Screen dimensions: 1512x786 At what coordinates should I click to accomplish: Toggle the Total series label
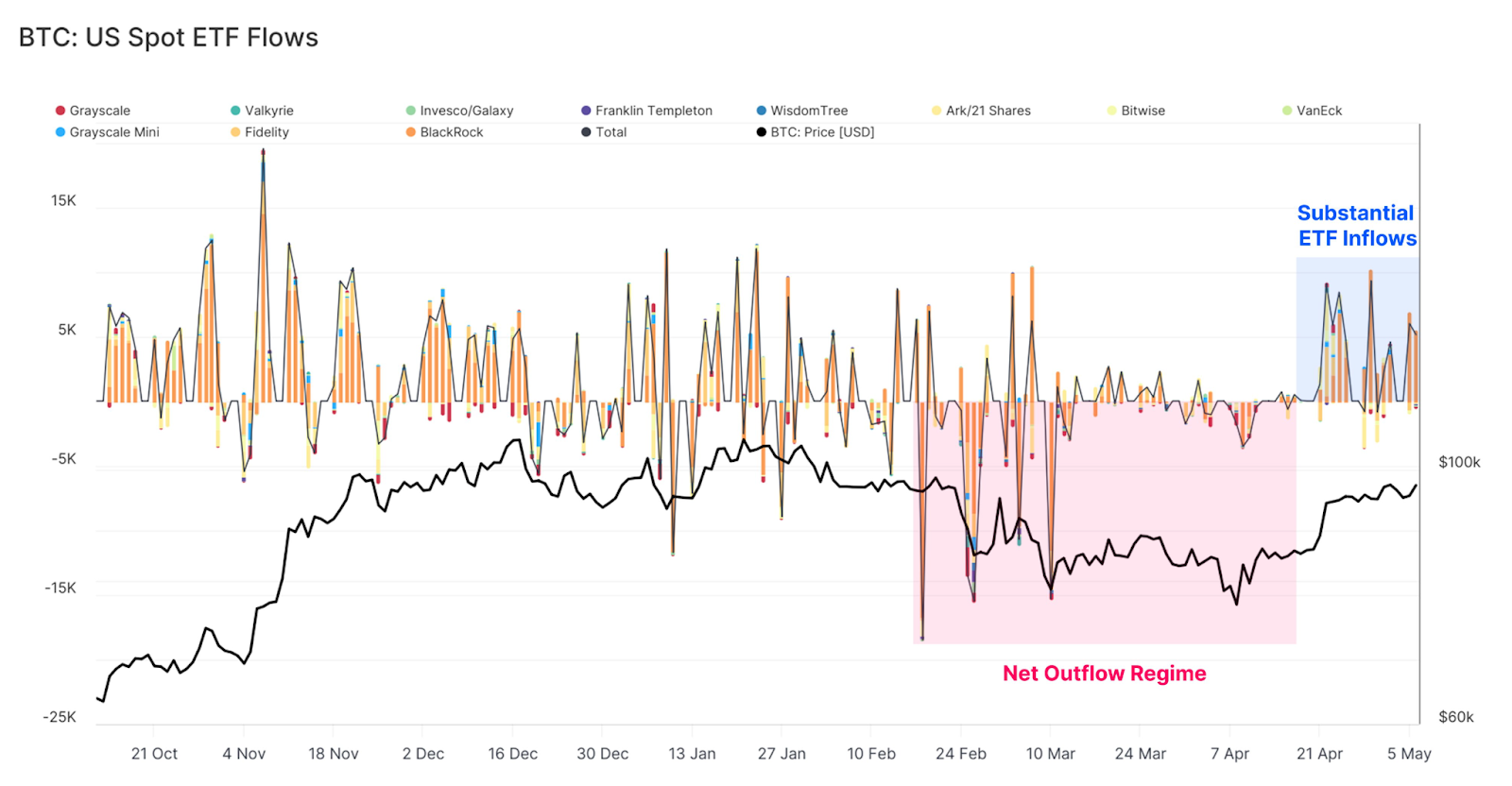(611, 132)
